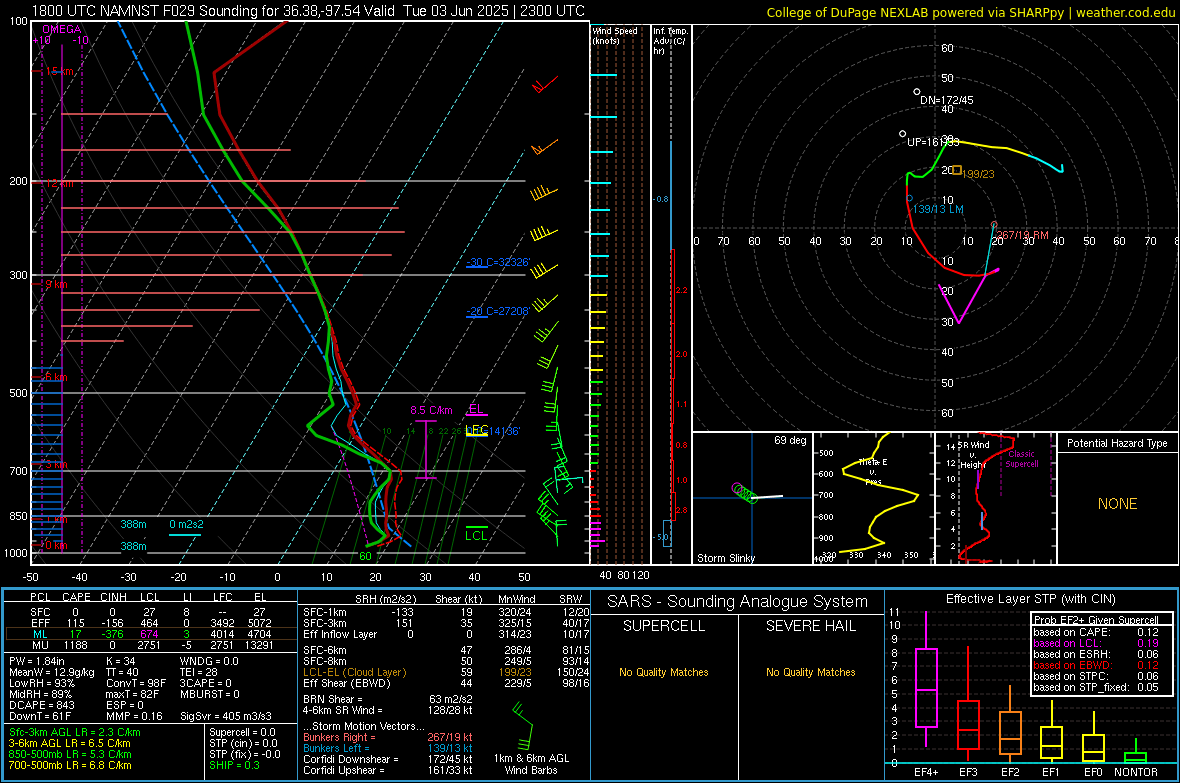
Task: Click the Bunkers Left = 139/13 kt line
Action: coord(387,748)
